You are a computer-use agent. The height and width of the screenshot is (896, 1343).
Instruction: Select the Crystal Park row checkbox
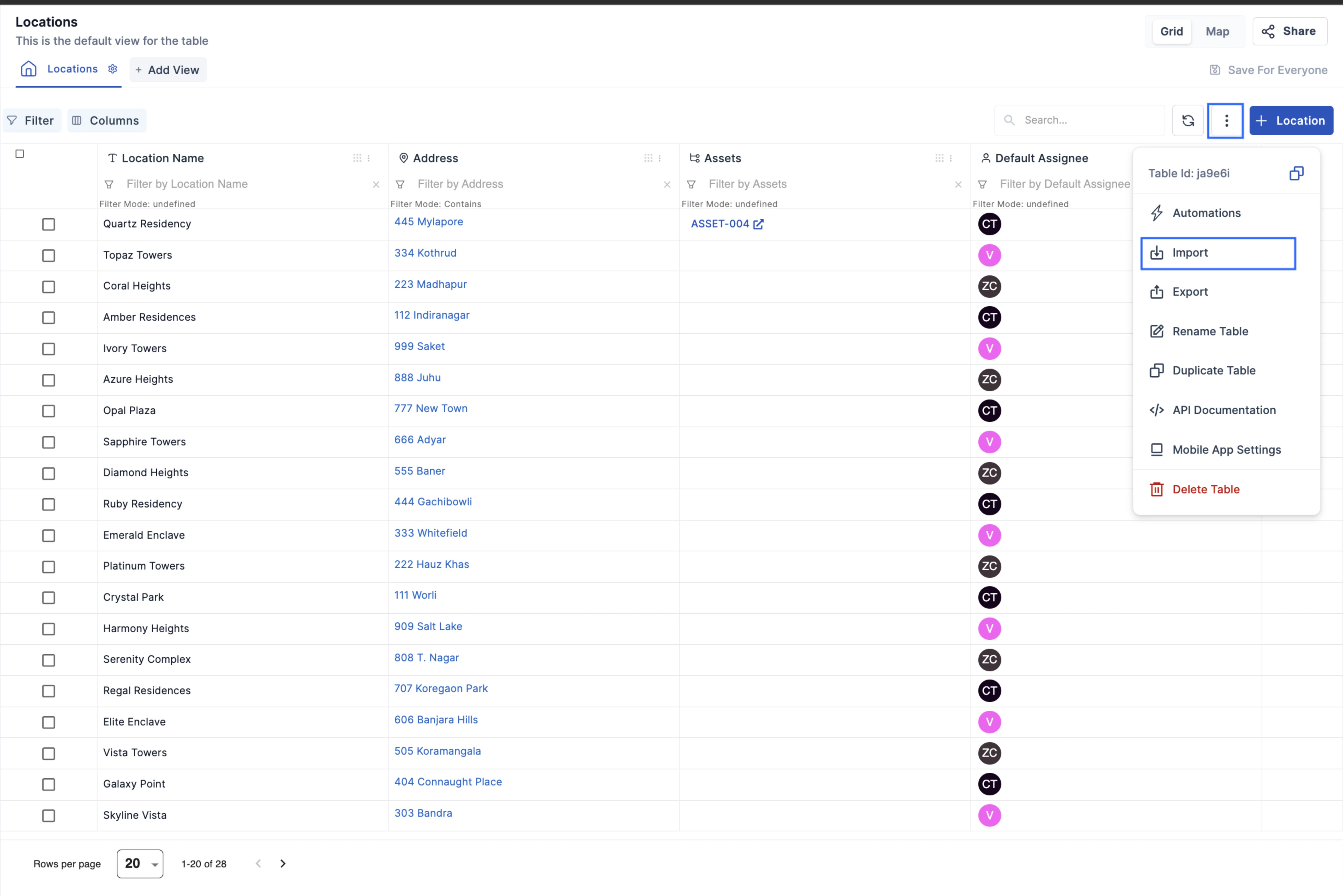click(x=49, y=598)
